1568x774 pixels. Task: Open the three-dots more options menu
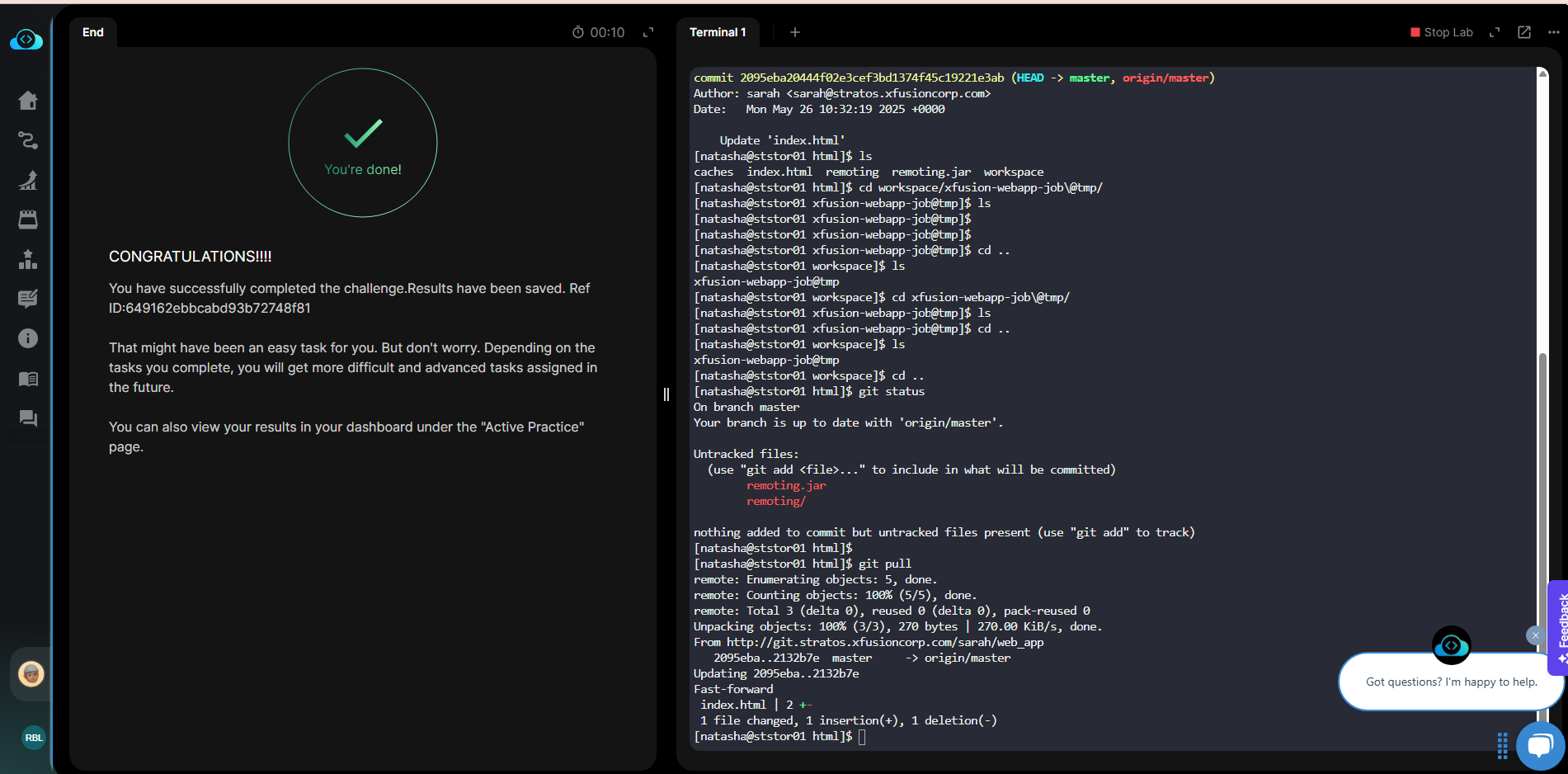point(1554,32)
